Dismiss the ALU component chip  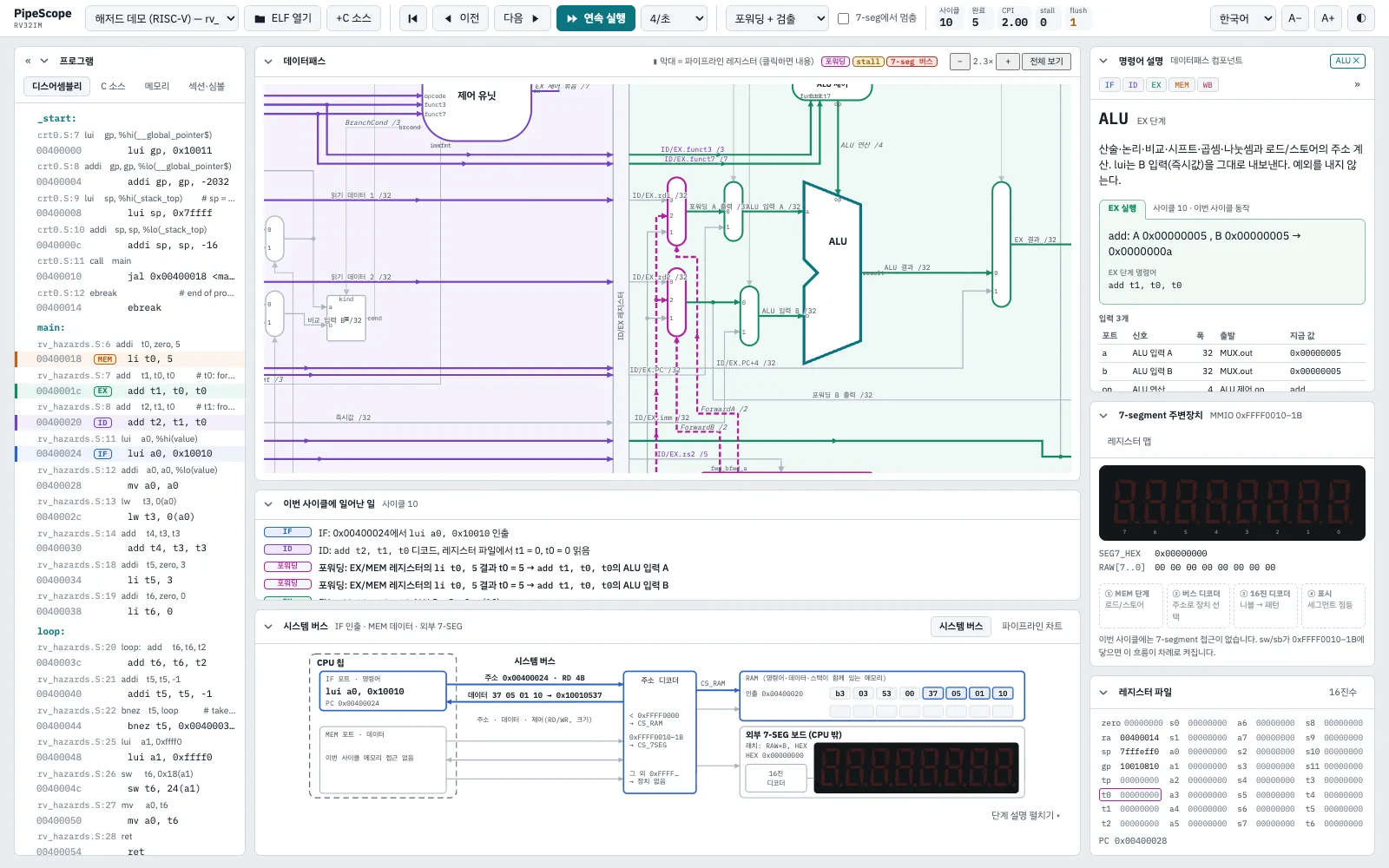tap(1347, 61)
